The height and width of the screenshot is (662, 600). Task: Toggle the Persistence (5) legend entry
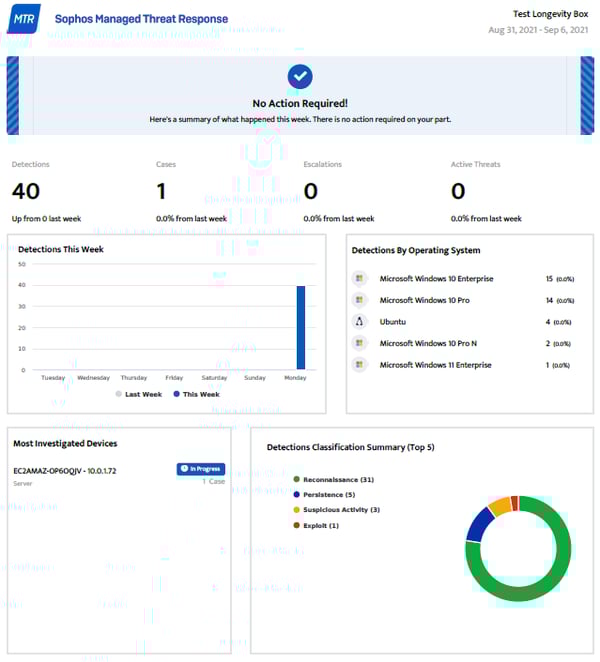point(324,494)
